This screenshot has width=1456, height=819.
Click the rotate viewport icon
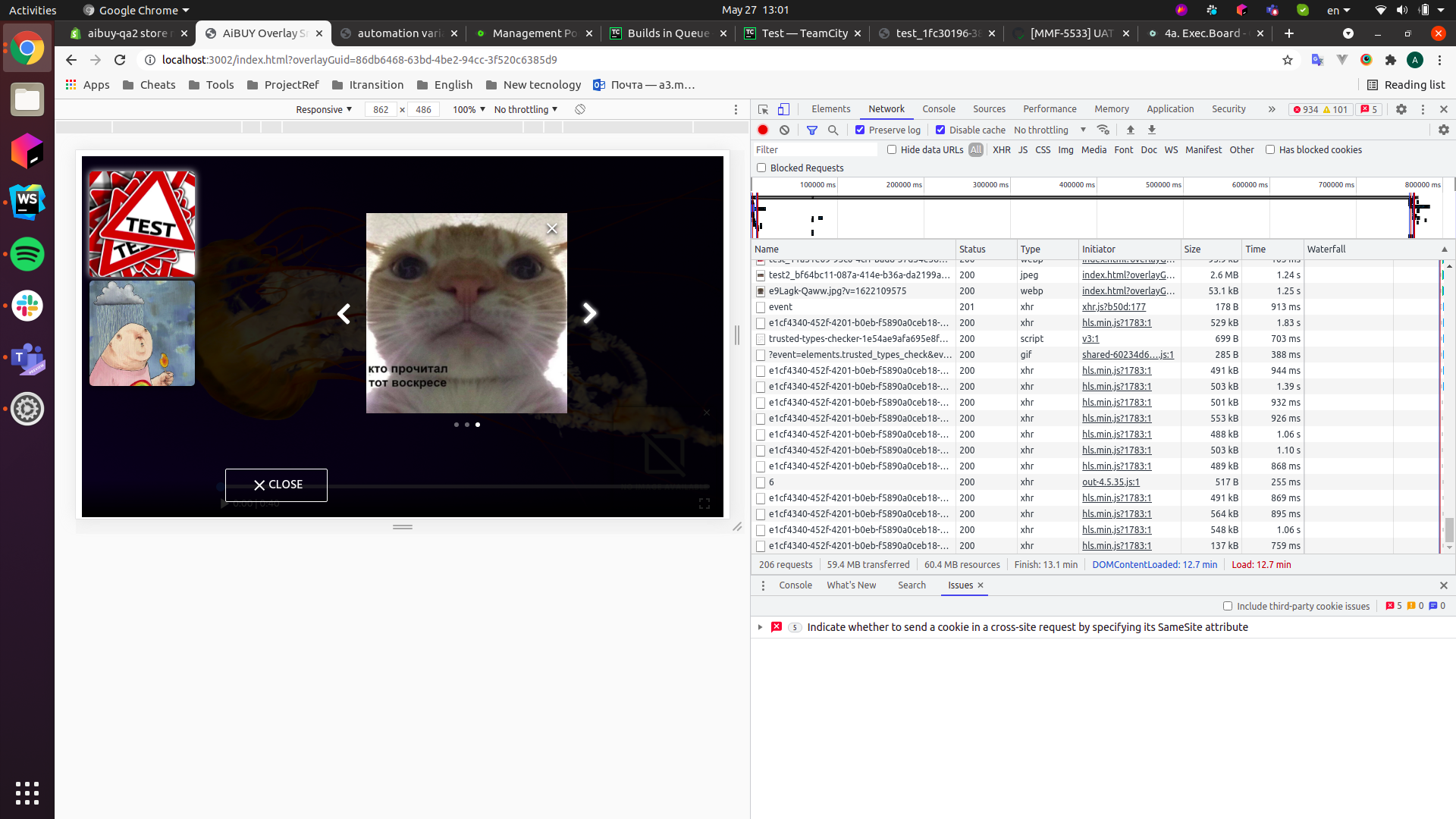point(580,109)
